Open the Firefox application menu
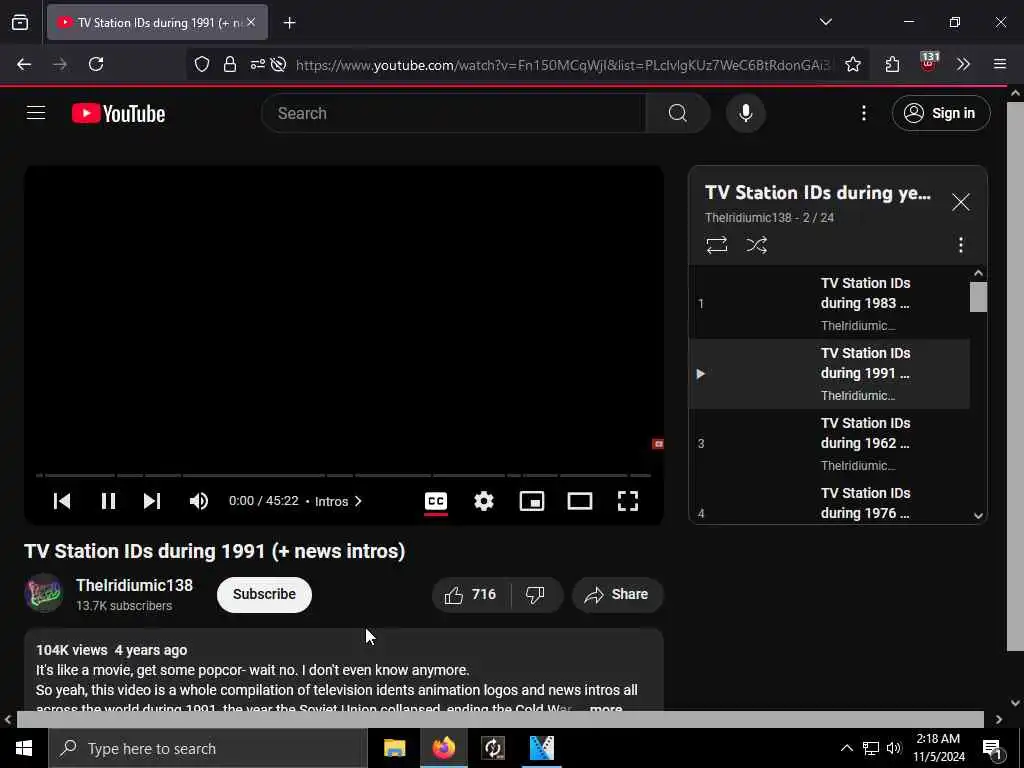Screen dimensions: 1024x768 pyautogui.click(x=999, y=64)
